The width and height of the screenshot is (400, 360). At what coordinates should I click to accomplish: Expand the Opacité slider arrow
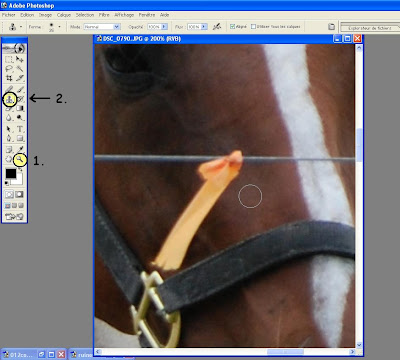pos(164,27)
